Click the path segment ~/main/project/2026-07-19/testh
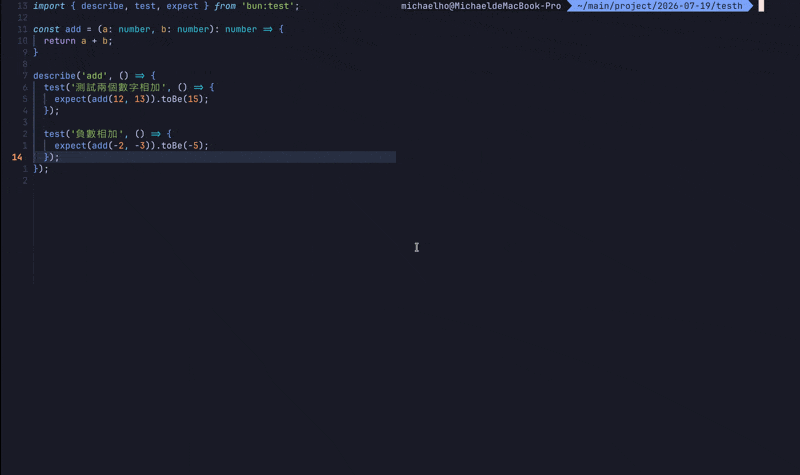 pos(660,6)
